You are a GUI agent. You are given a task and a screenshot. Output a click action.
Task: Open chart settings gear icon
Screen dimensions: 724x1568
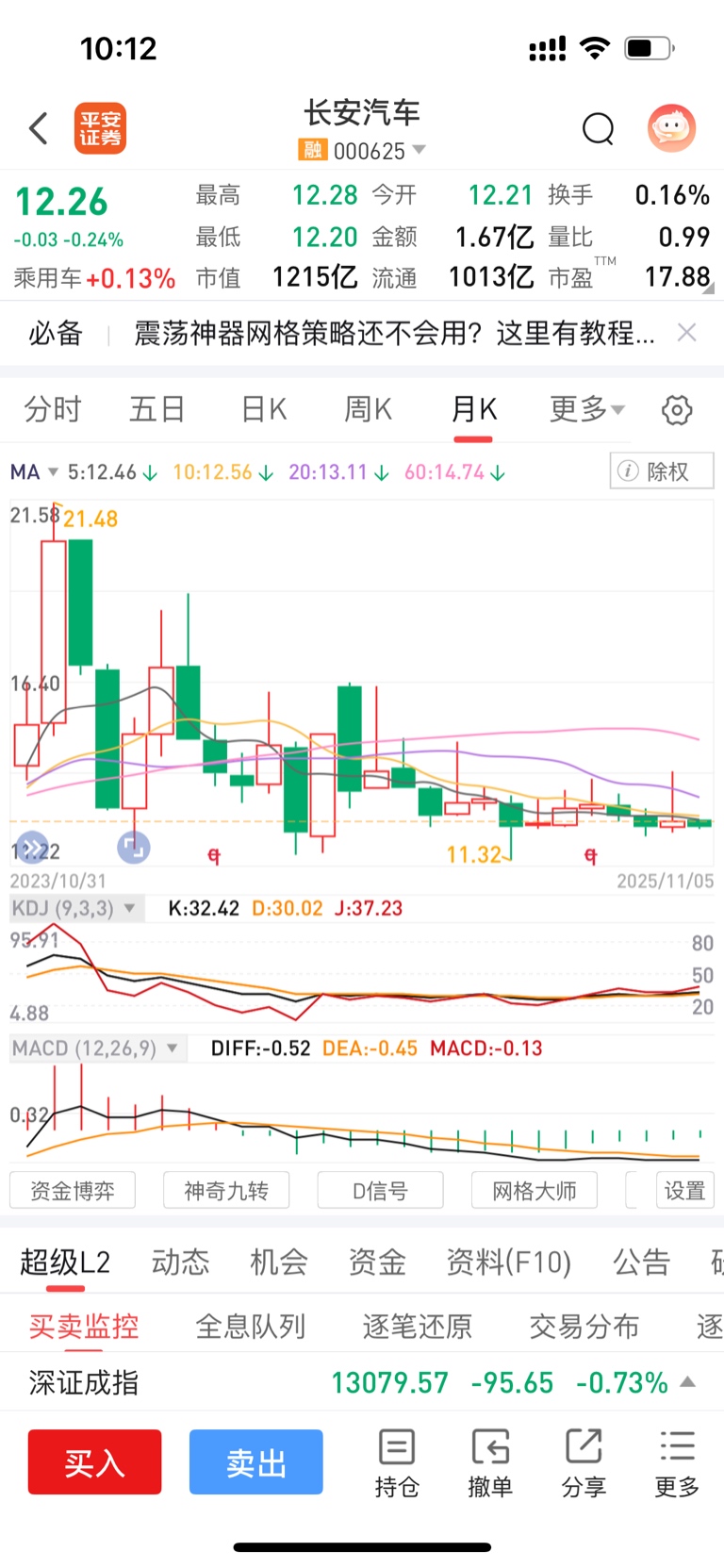pos(677,410)
